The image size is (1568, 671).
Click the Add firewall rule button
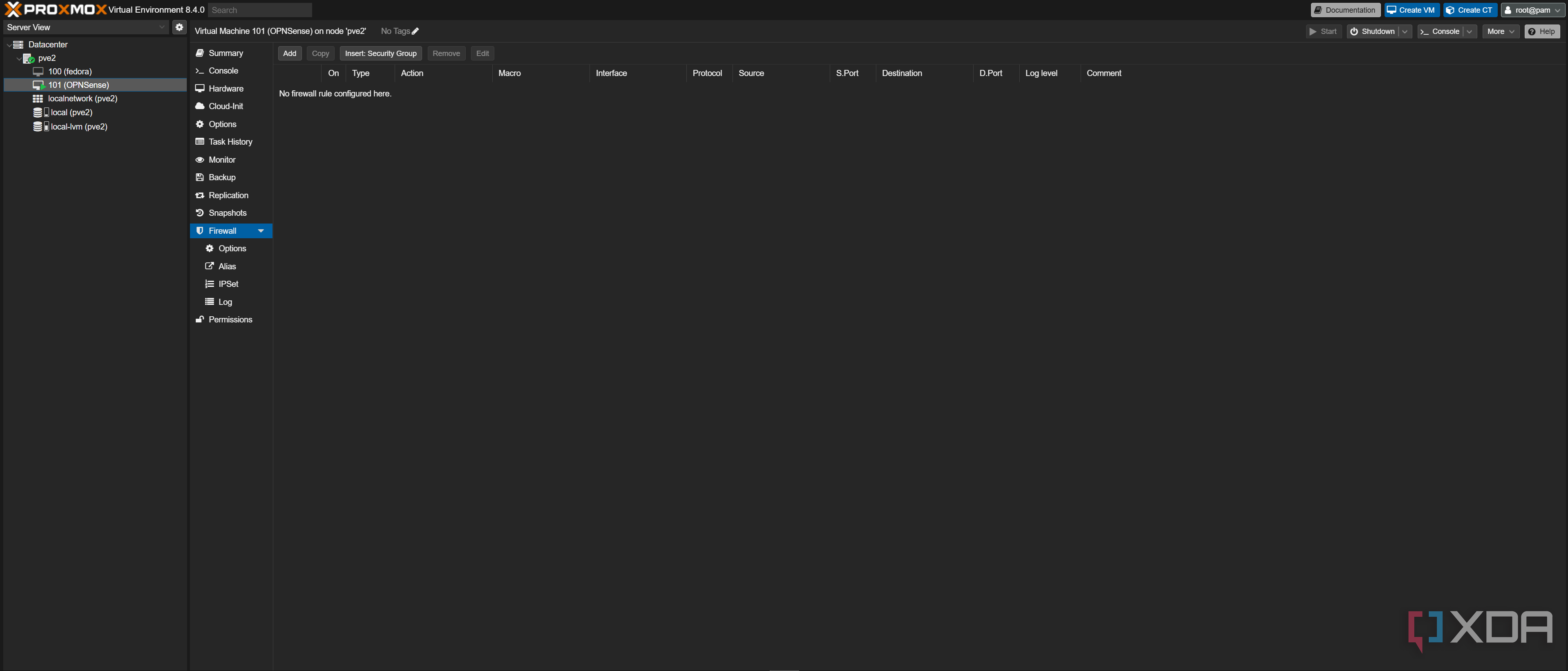click(290, 54)
